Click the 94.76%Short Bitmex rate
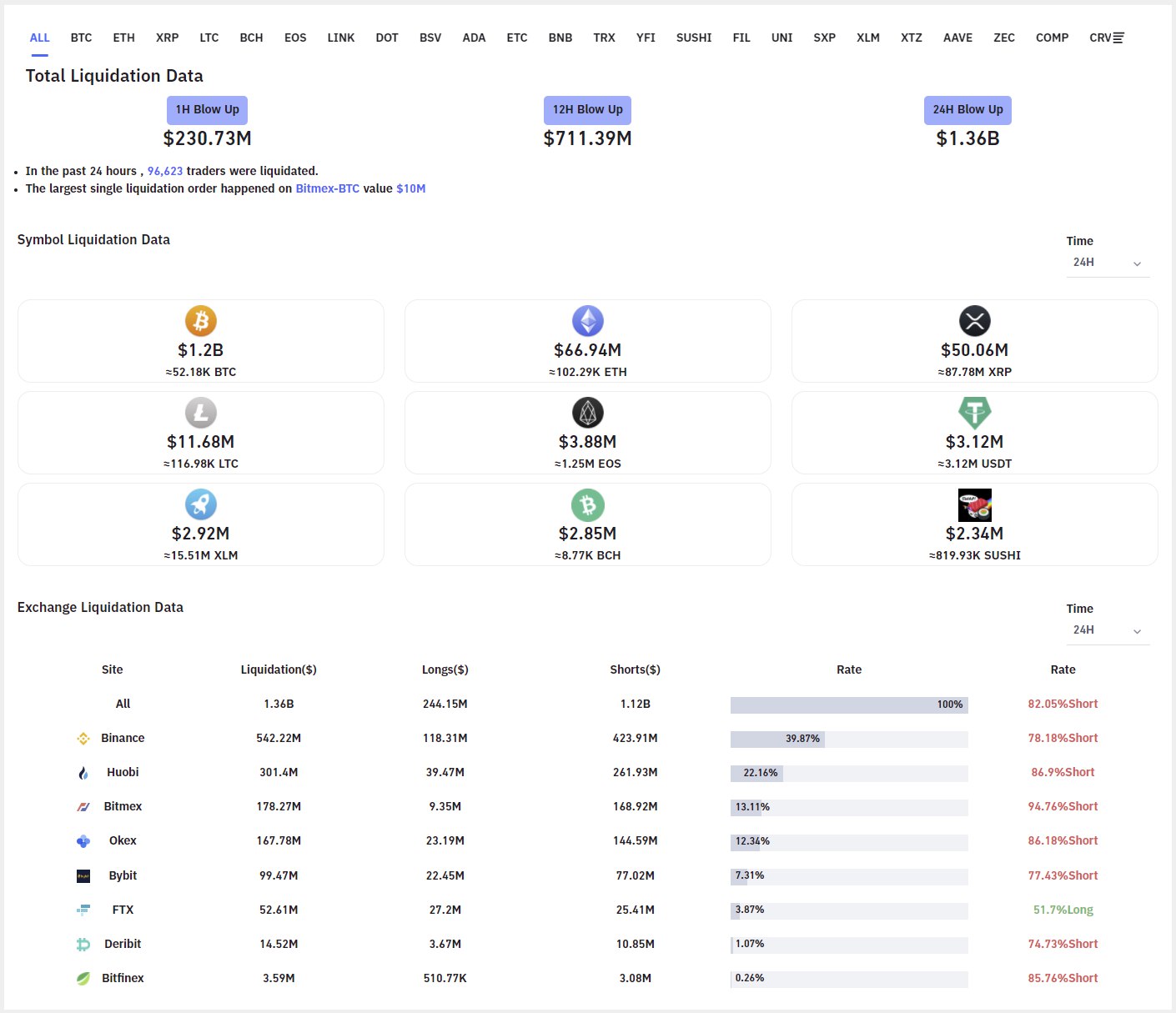Viewport: 1176px width, 1013px height. point(1063,806)
